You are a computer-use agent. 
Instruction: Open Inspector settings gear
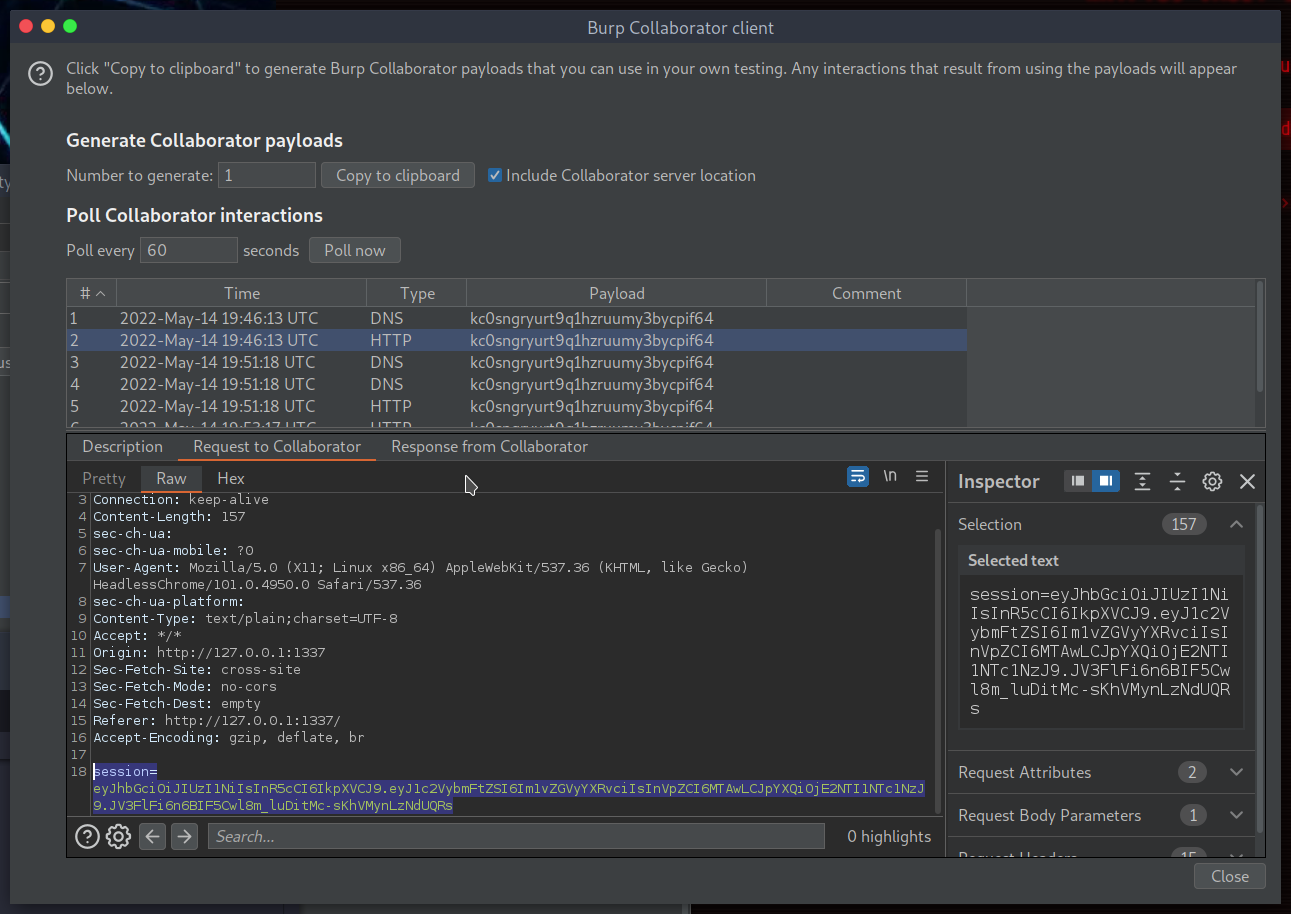click(1212, 482)
